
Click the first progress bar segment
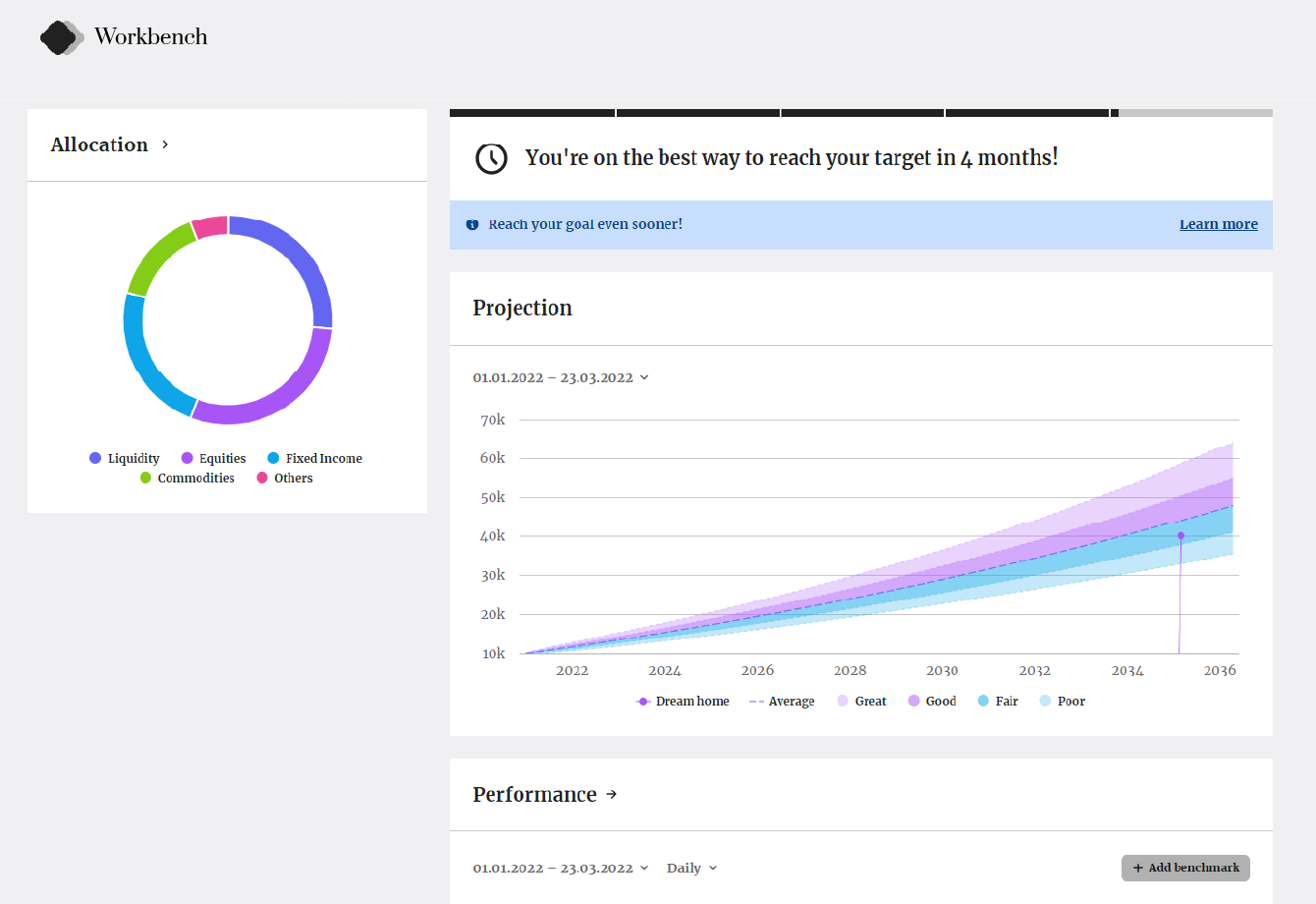coord(532,113)
